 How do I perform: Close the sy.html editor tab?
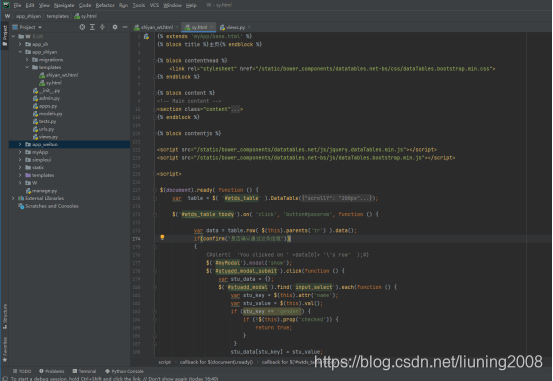(212, 27)
